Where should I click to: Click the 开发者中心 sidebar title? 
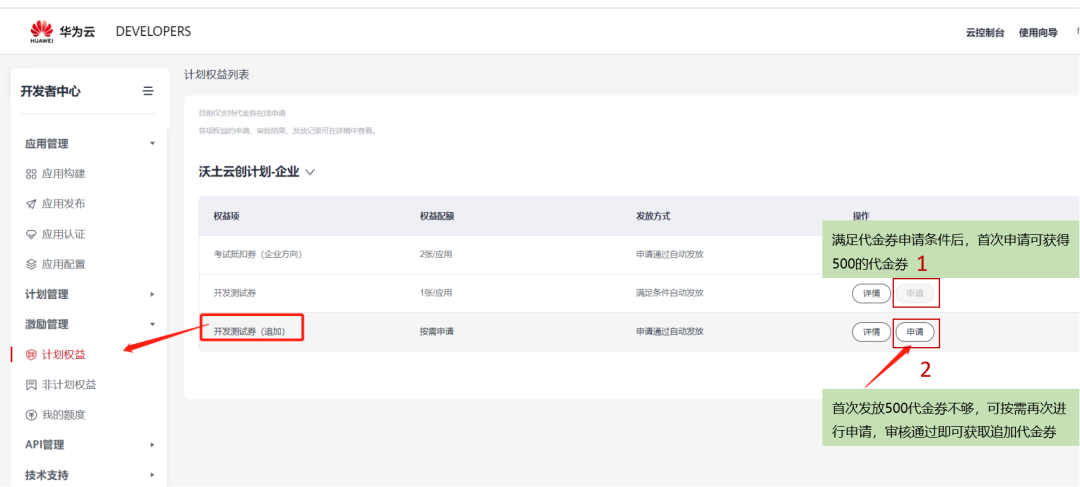pos(50,91)
